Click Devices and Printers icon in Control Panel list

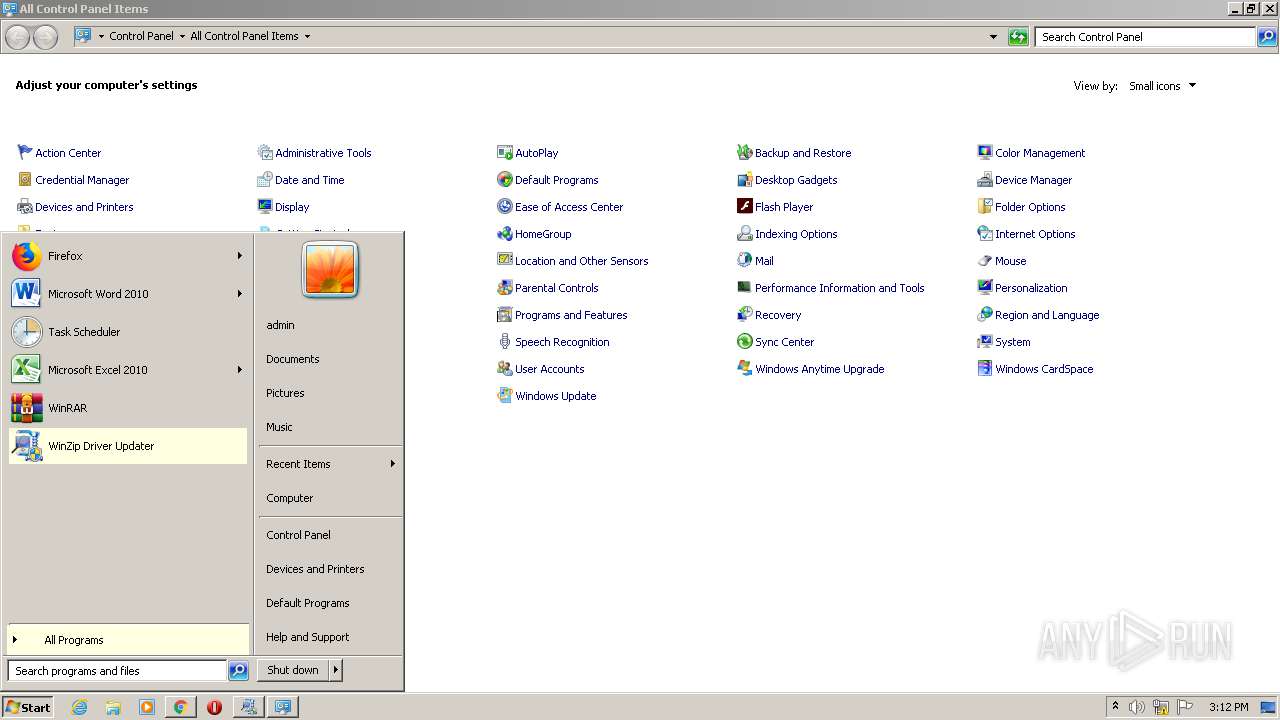[25, 207]
